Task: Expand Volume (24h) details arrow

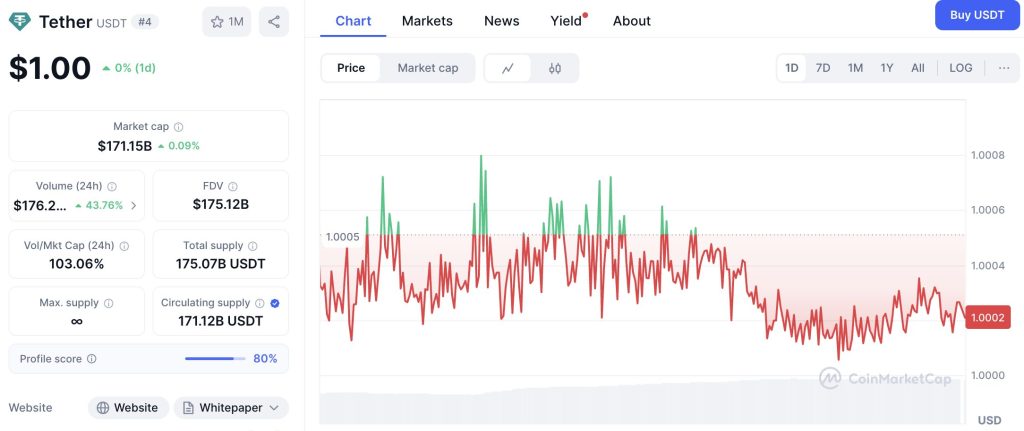Action: 134,206
